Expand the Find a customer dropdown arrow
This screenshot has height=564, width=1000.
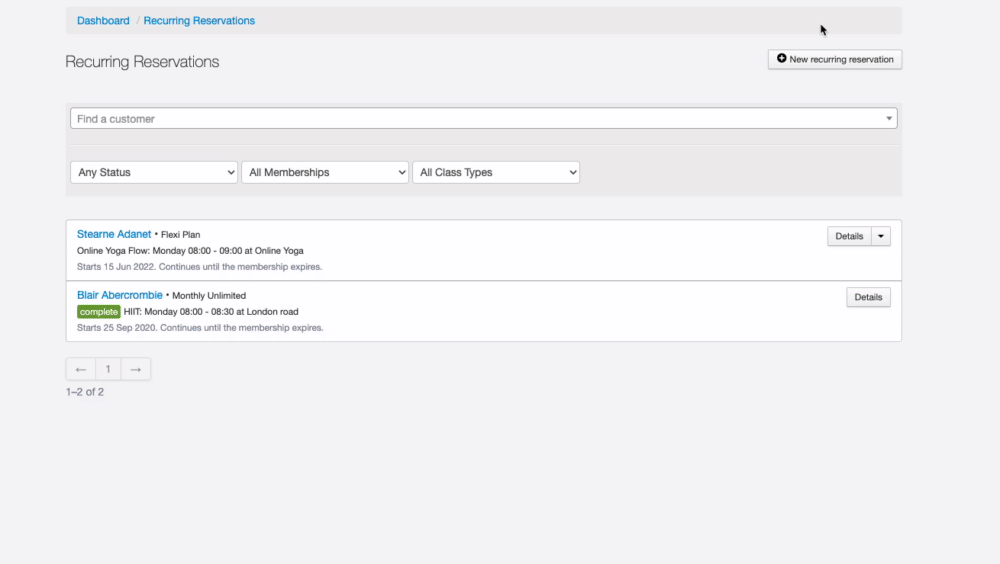889,119
